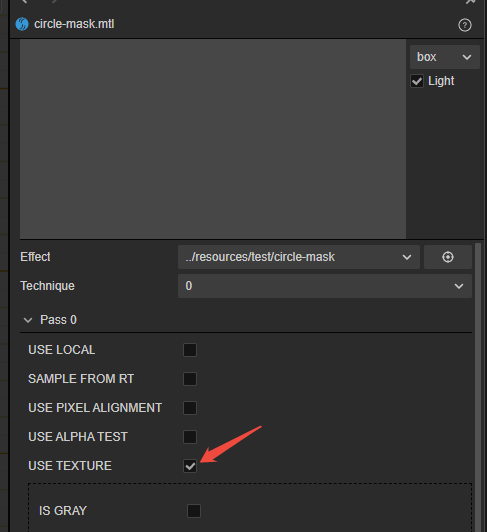Click the circle-mask.mtl material icon
This screenshot has width=487, height=532.
22,24
